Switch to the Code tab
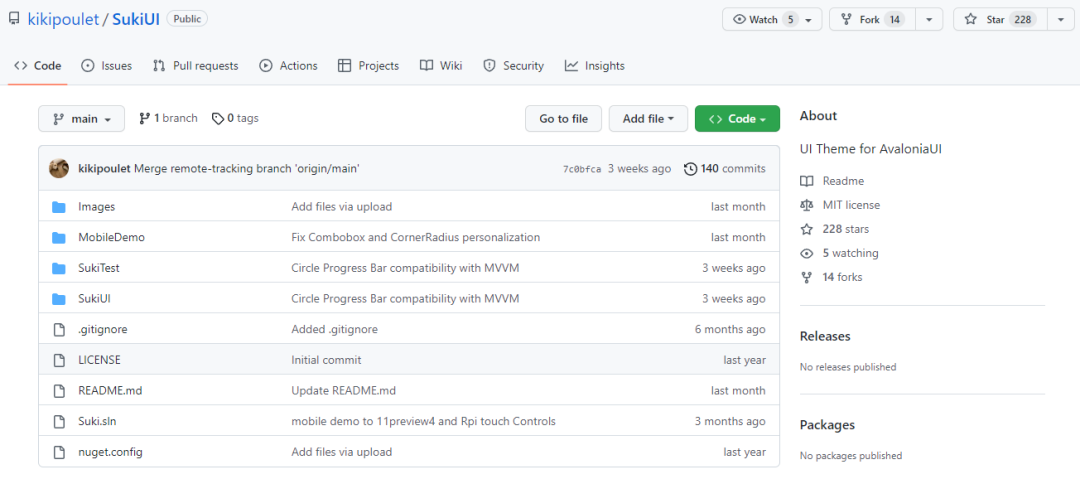 click(38, 66)
